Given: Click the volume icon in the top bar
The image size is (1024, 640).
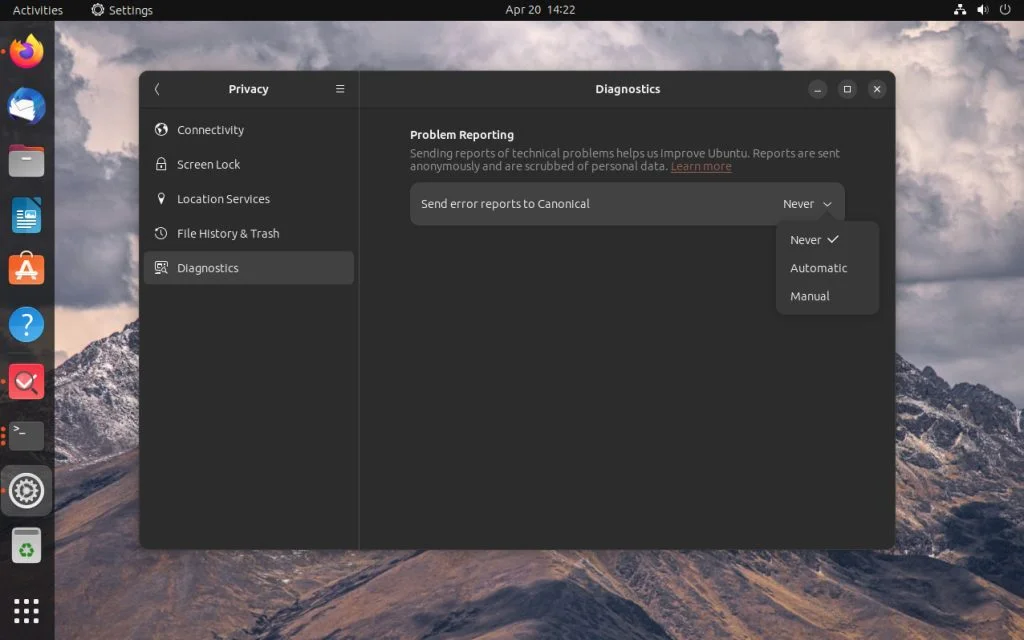Looking at the screenshot, I should (x=981, y=10).
